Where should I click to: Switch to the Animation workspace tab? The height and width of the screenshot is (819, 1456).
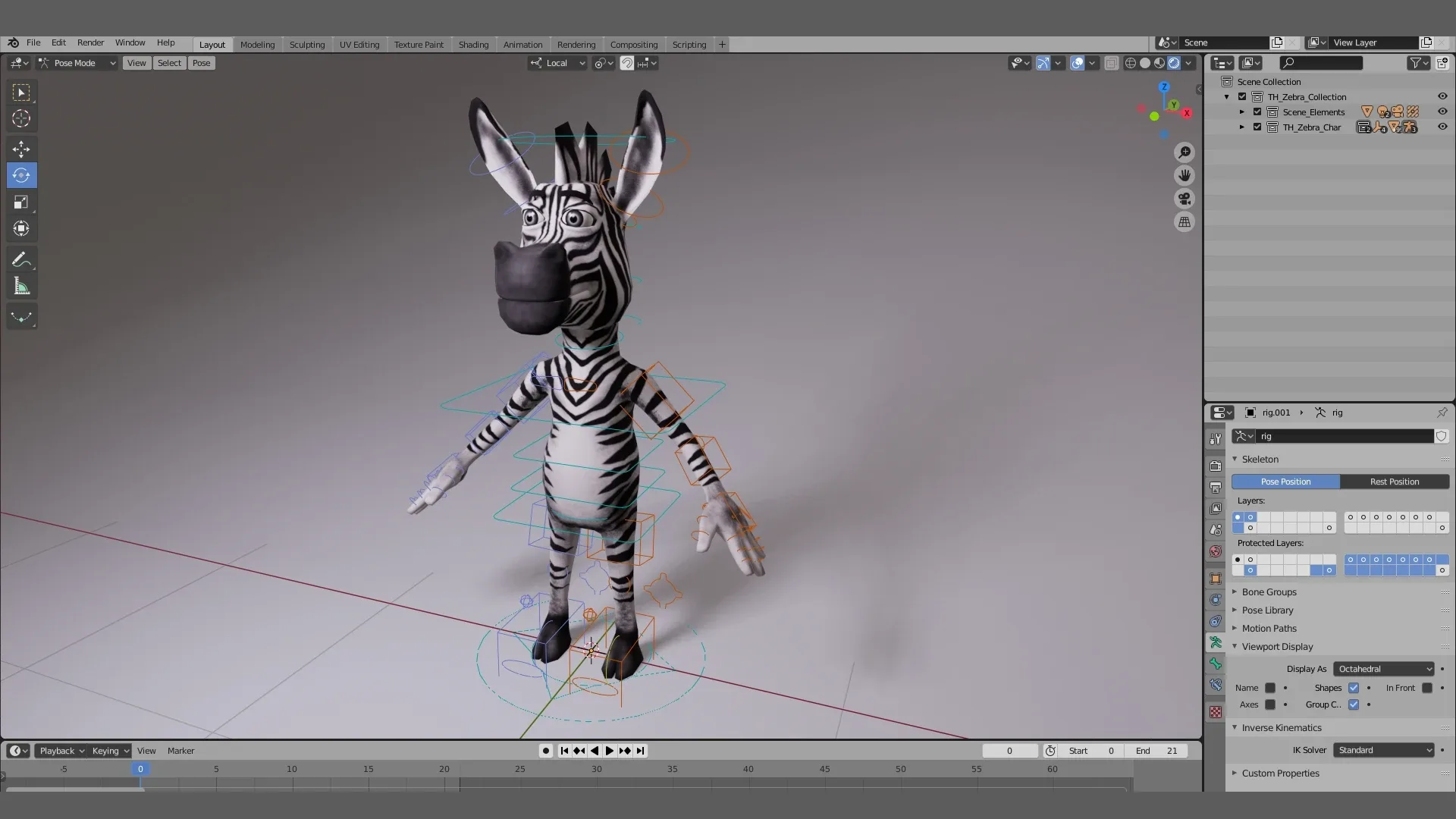coord(522,45)
